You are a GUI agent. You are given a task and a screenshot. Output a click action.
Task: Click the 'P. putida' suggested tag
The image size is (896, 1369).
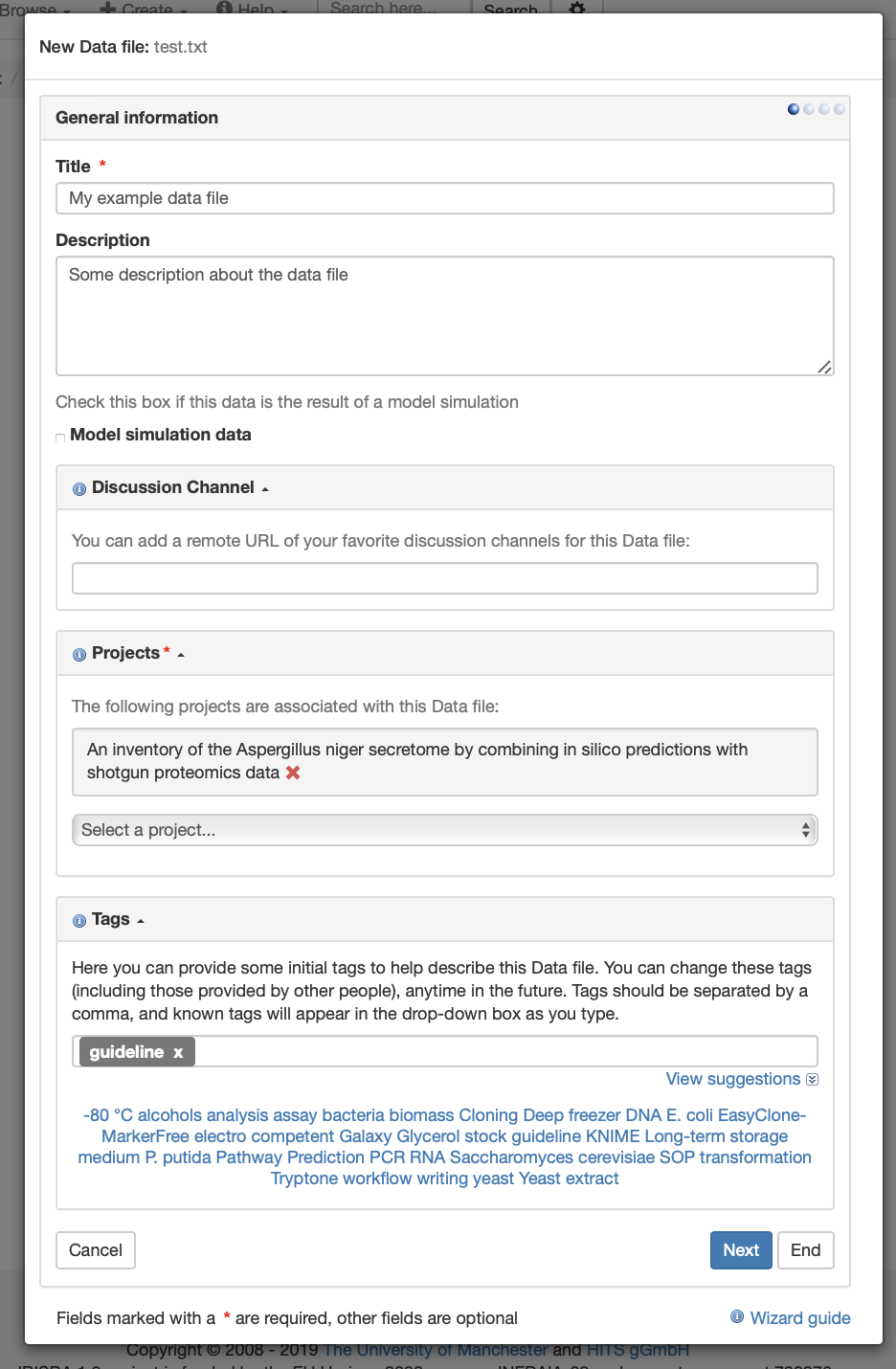click(178, 1157)
